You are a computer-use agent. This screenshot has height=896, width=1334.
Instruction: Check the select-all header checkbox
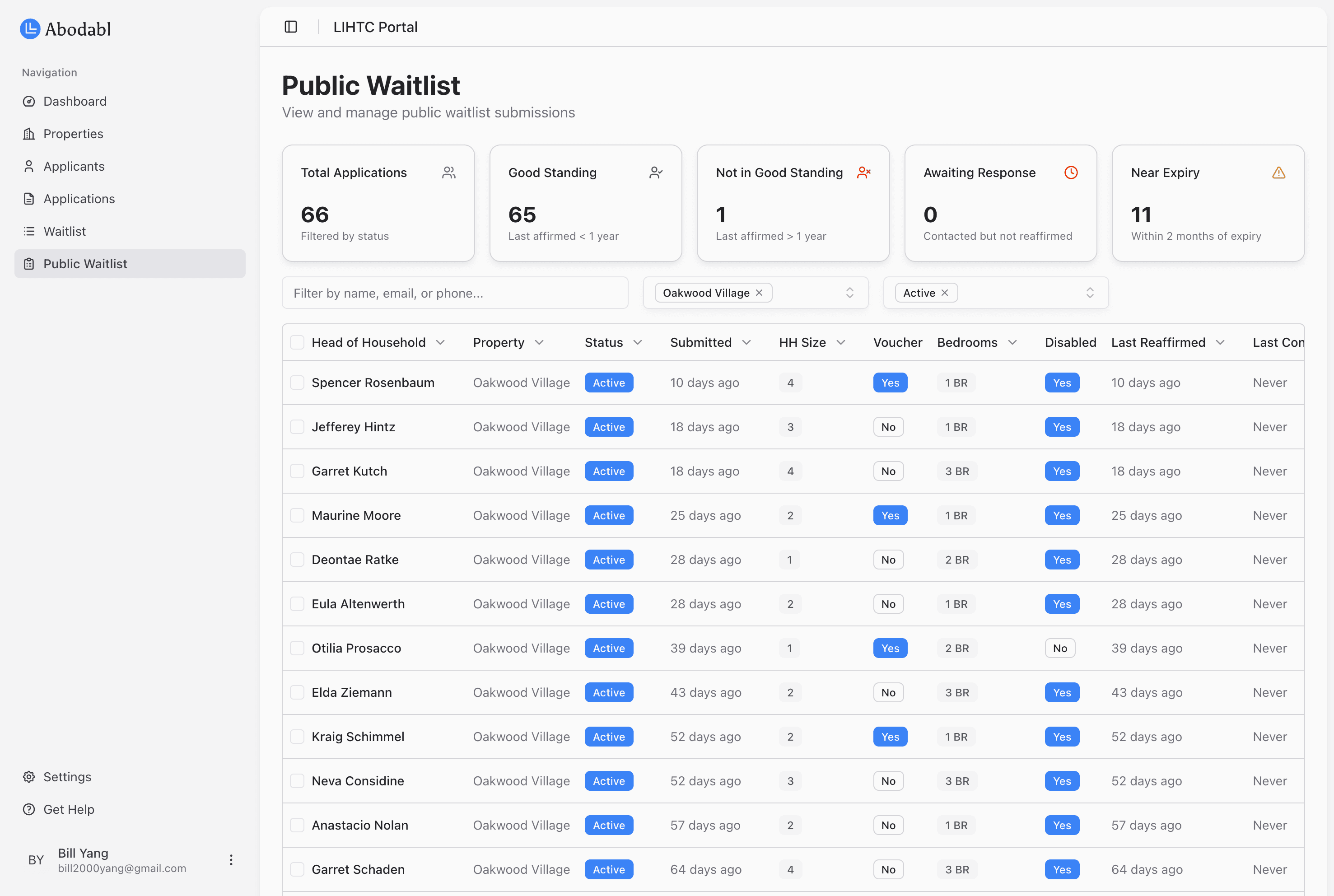pos(297,342)
